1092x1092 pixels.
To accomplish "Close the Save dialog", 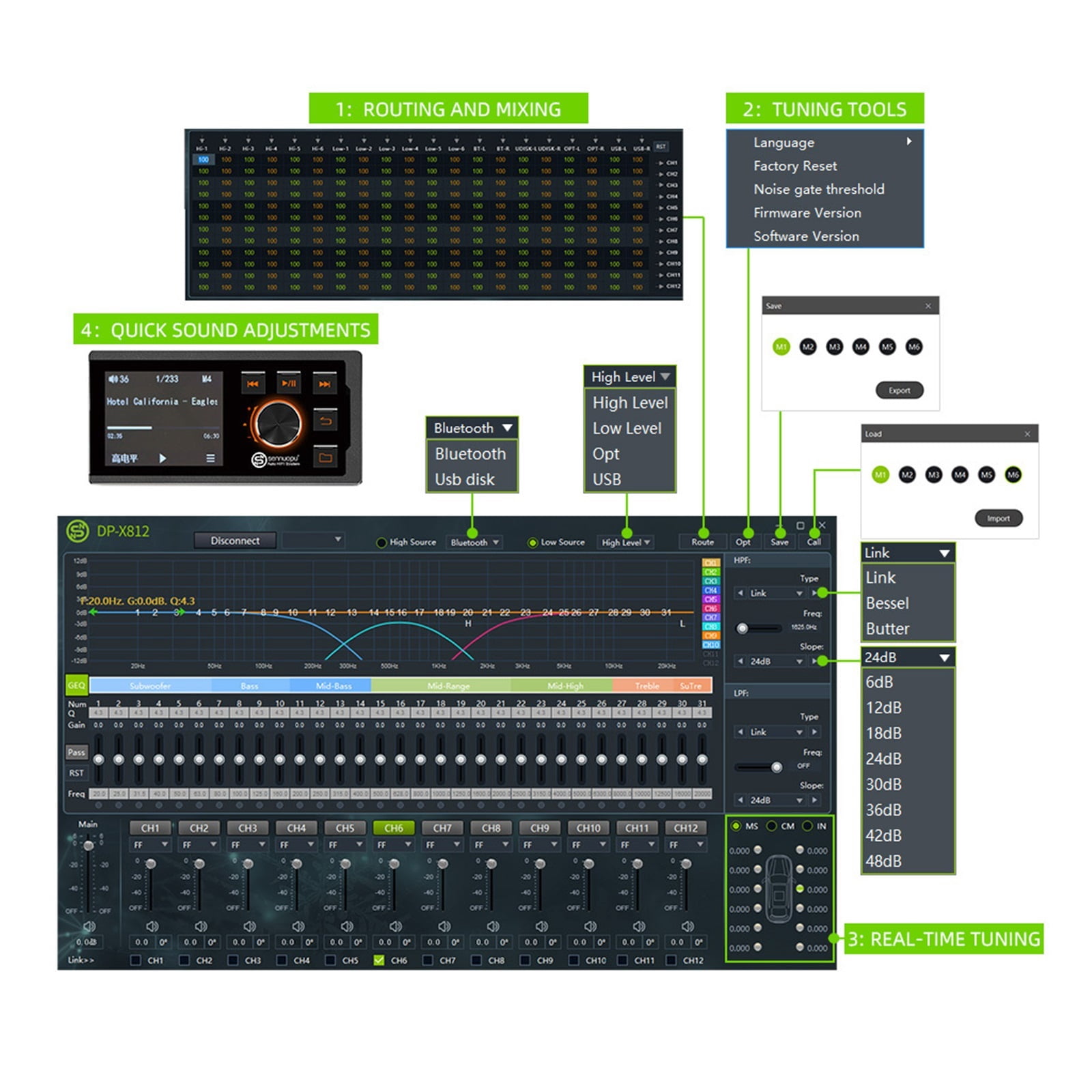I will click(x=928, y=306).
